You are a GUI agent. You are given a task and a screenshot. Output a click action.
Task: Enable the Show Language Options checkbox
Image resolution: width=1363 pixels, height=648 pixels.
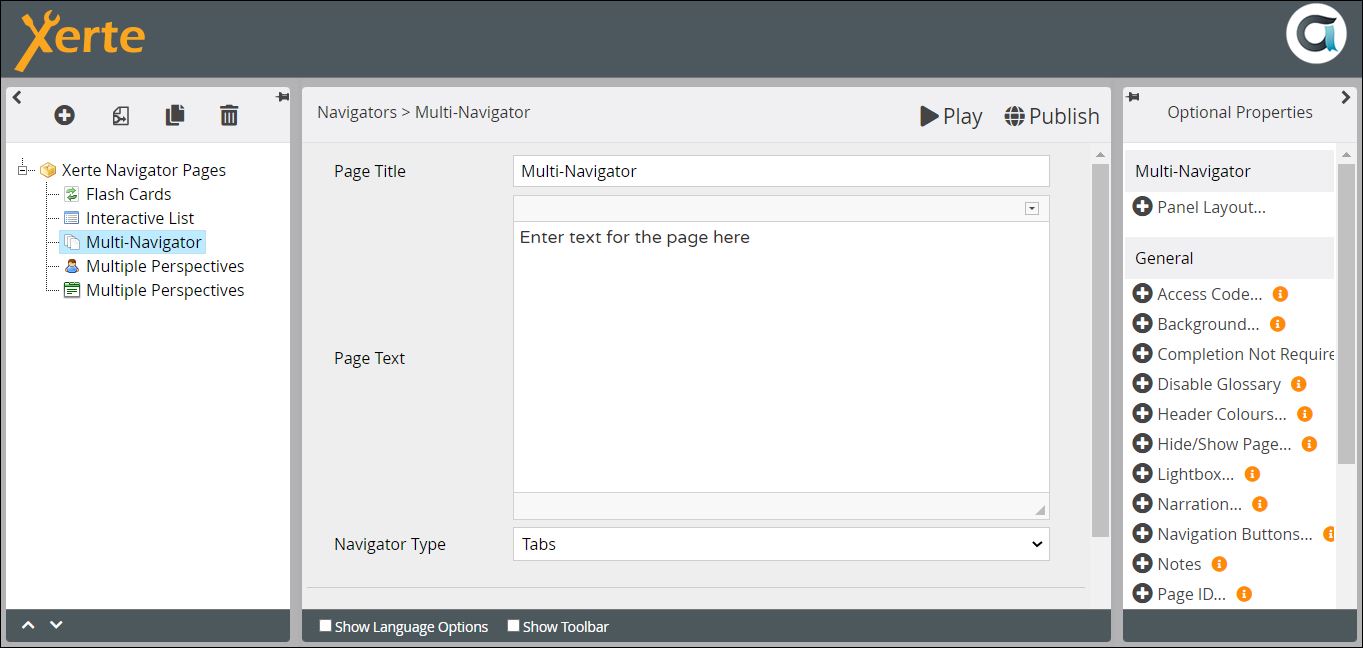point(325,626)
